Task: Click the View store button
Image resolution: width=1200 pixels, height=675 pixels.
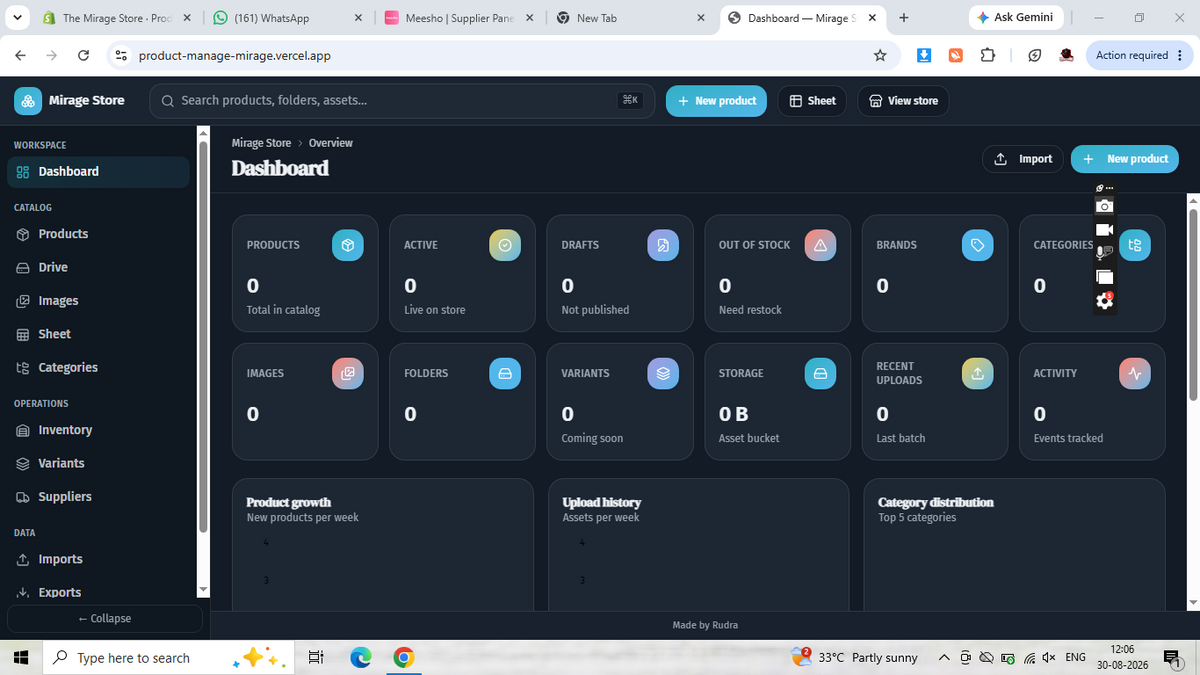Action: 902,101
